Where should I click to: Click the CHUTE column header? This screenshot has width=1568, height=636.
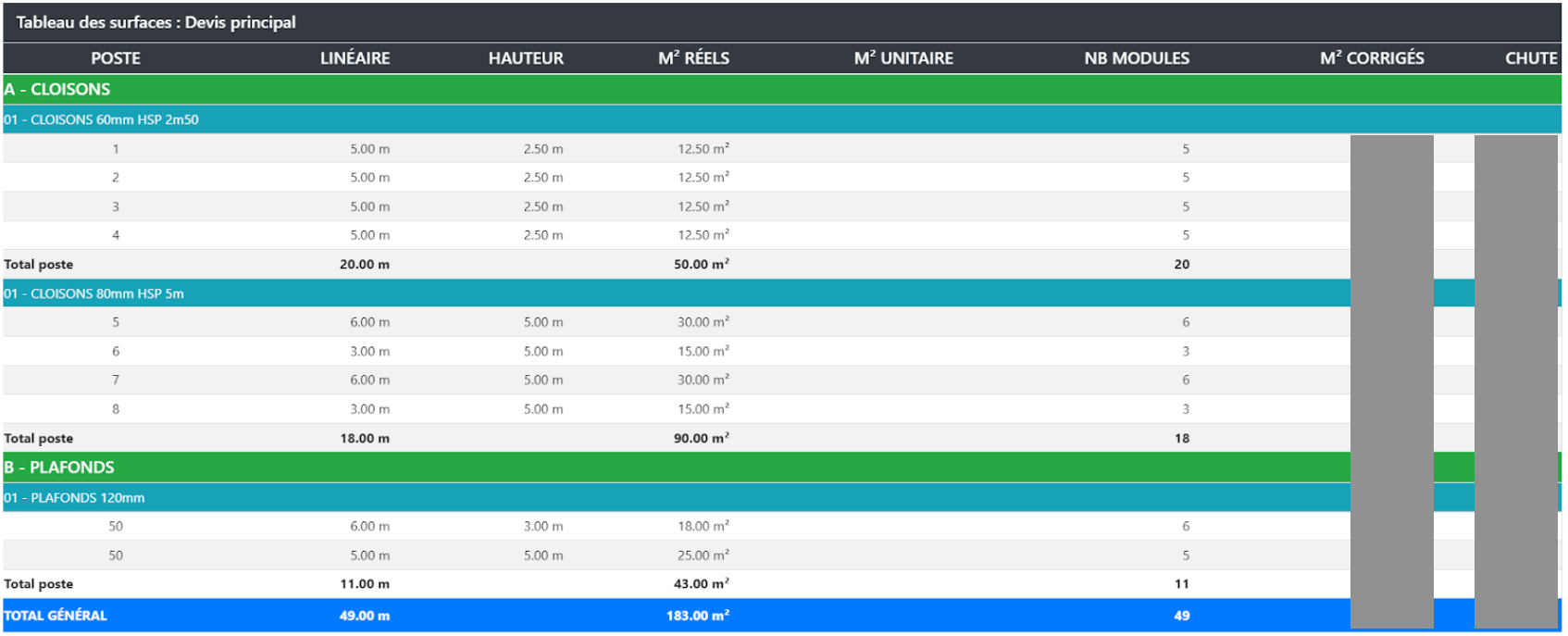[x=1530, y=58]
